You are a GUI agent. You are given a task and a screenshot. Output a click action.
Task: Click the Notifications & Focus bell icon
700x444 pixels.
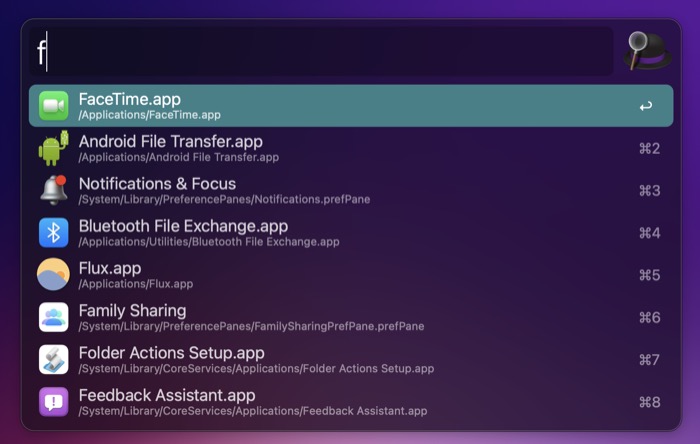(54, 190)
